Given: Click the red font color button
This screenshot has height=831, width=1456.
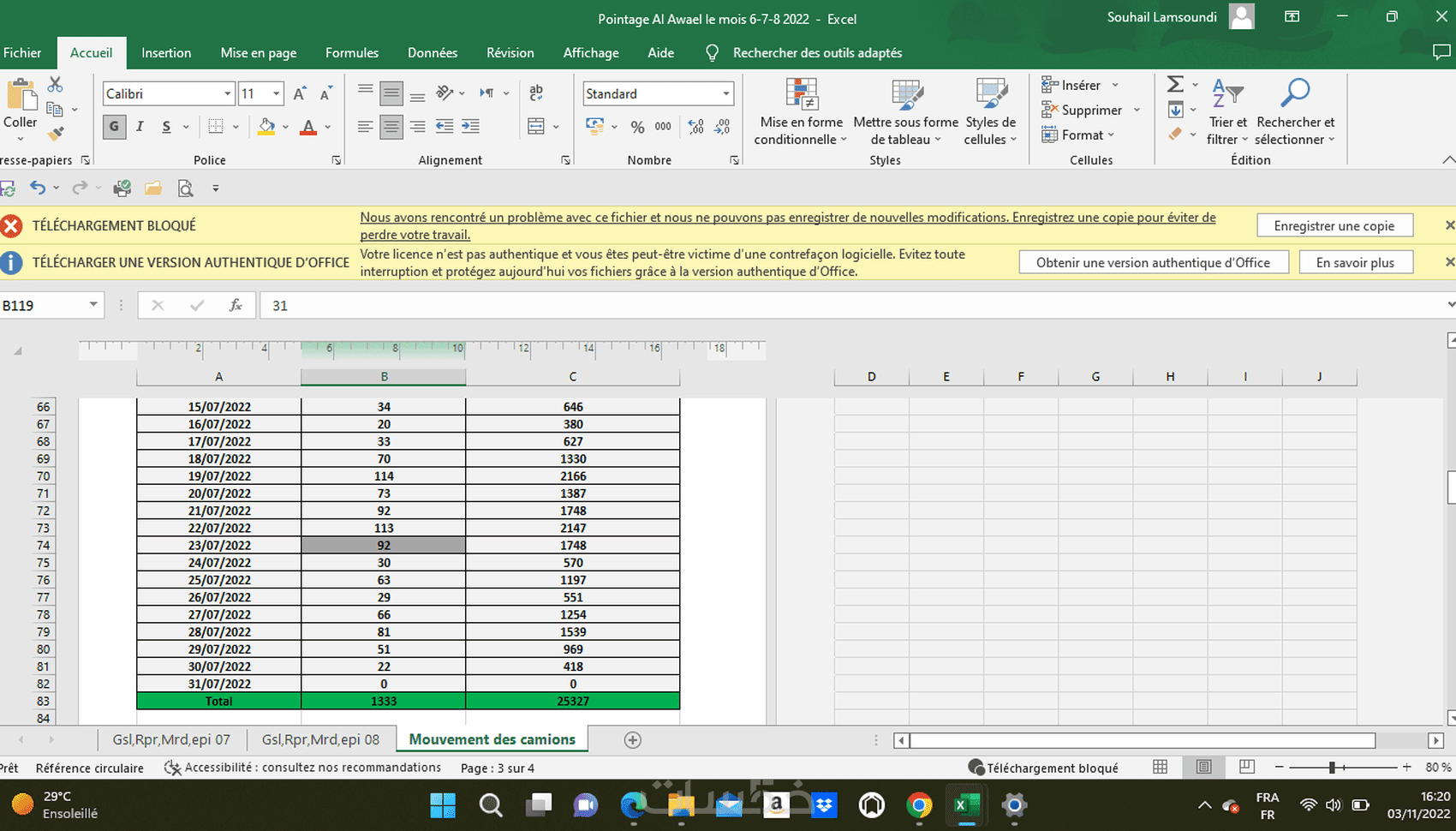Looking at the screenshot, I should (x=309, y=127).
